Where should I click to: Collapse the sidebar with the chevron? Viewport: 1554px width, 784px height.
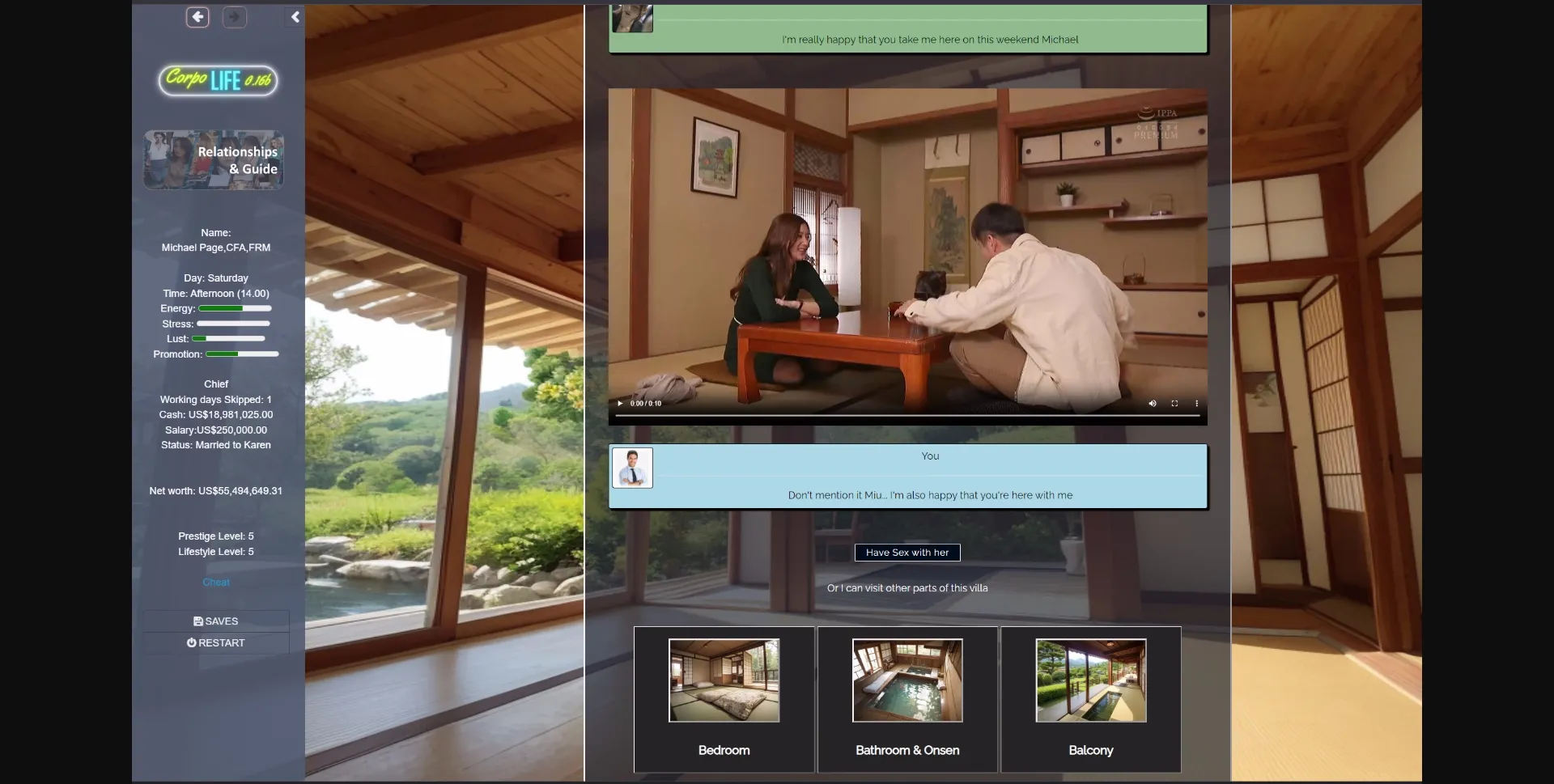coord(295,17)
